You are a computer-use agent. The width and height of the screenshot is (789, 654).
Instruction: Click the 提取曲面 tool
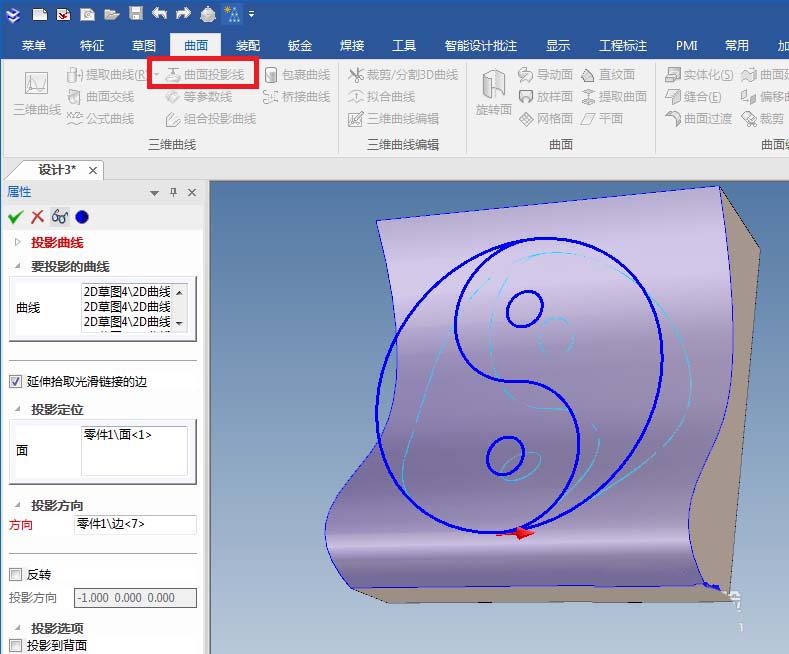(x=614, y=97)
